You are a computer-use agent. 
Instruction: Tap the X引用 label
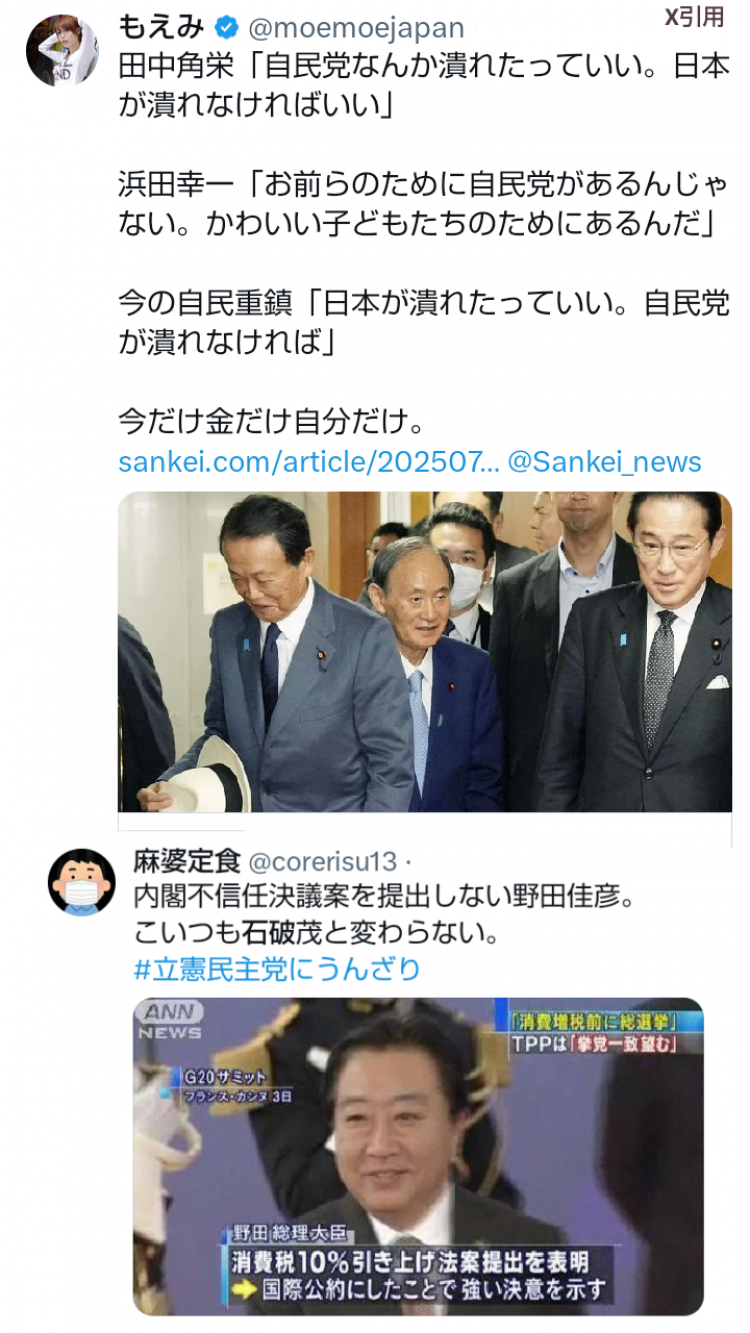[694, 18]
